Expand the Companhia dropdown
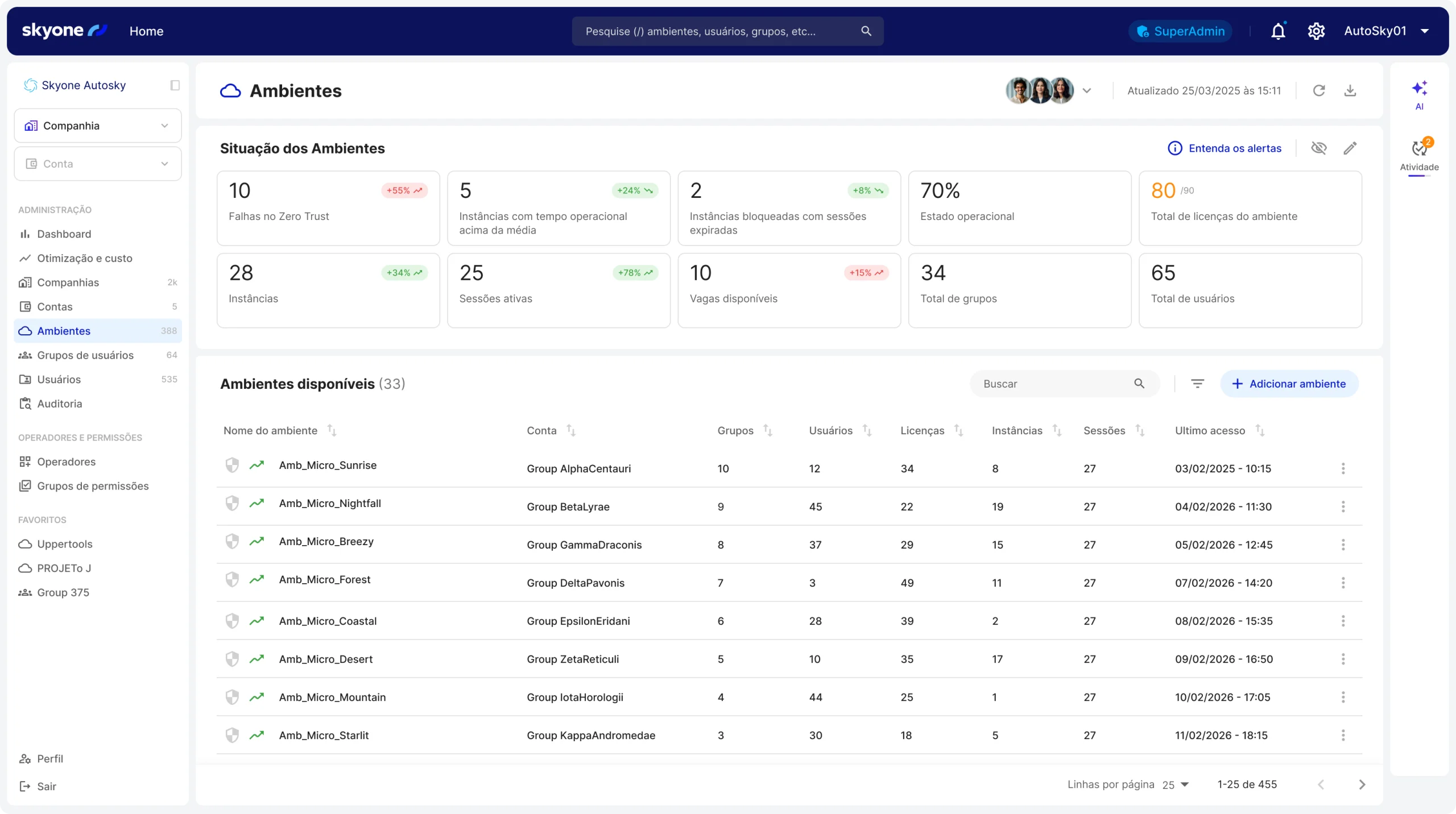The image size is (1456, 814). 98,126
